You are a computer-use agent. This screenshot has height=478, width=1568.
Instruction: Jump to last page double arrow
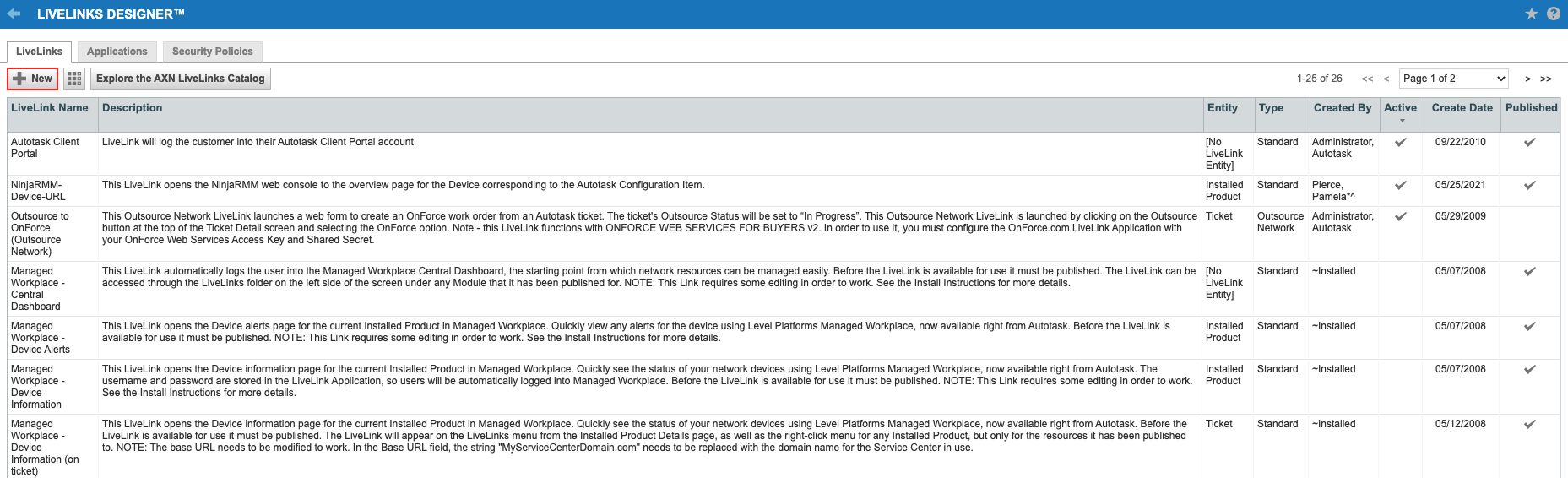[x=1546, y=79]
